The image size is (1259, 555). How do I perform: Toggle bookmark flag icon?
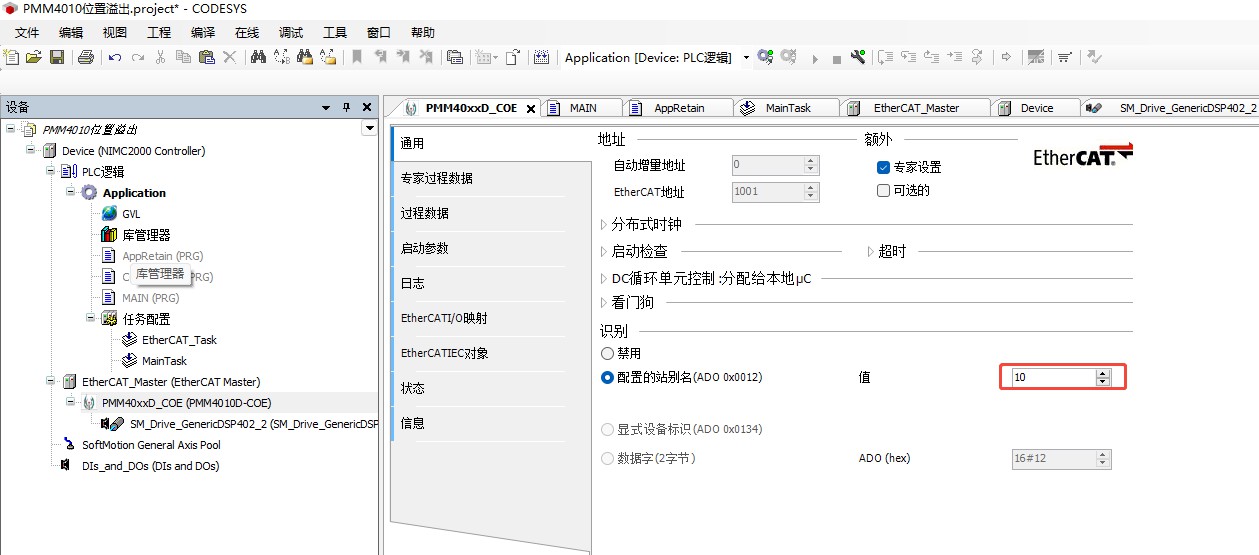click(x=357, y=57)
